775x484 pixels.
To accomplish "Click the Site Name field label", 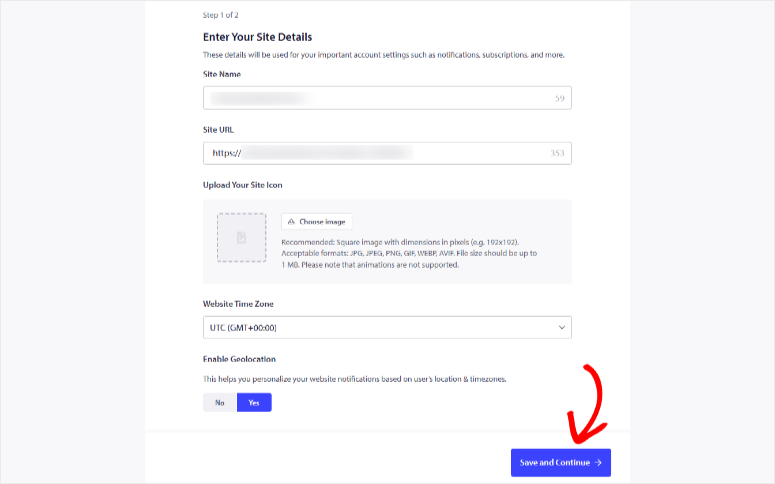I will click(x=222, y=74).
